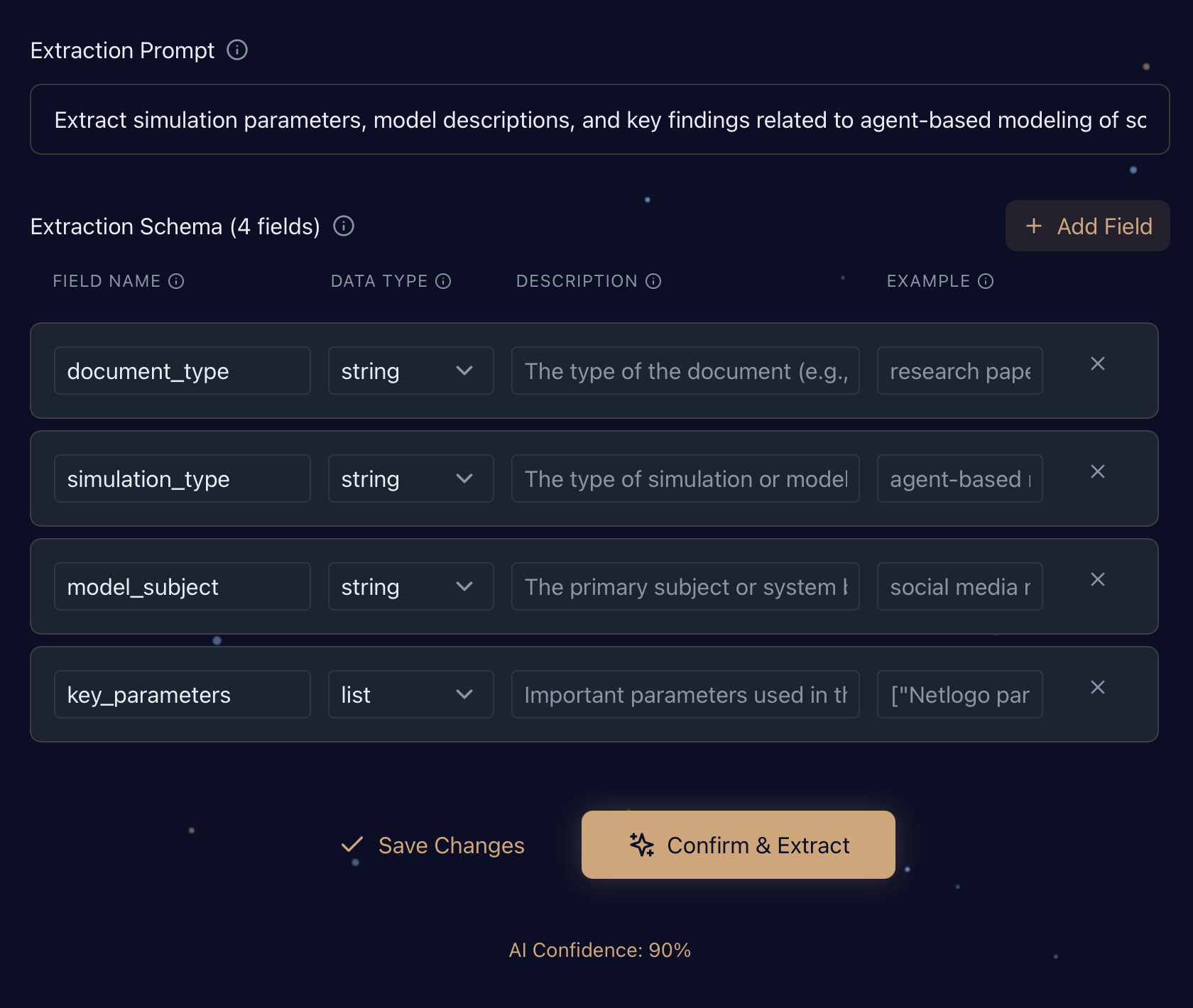This screenshot has width=1193, height=1008.
Task: Click Save Changes
Action: 433,845
